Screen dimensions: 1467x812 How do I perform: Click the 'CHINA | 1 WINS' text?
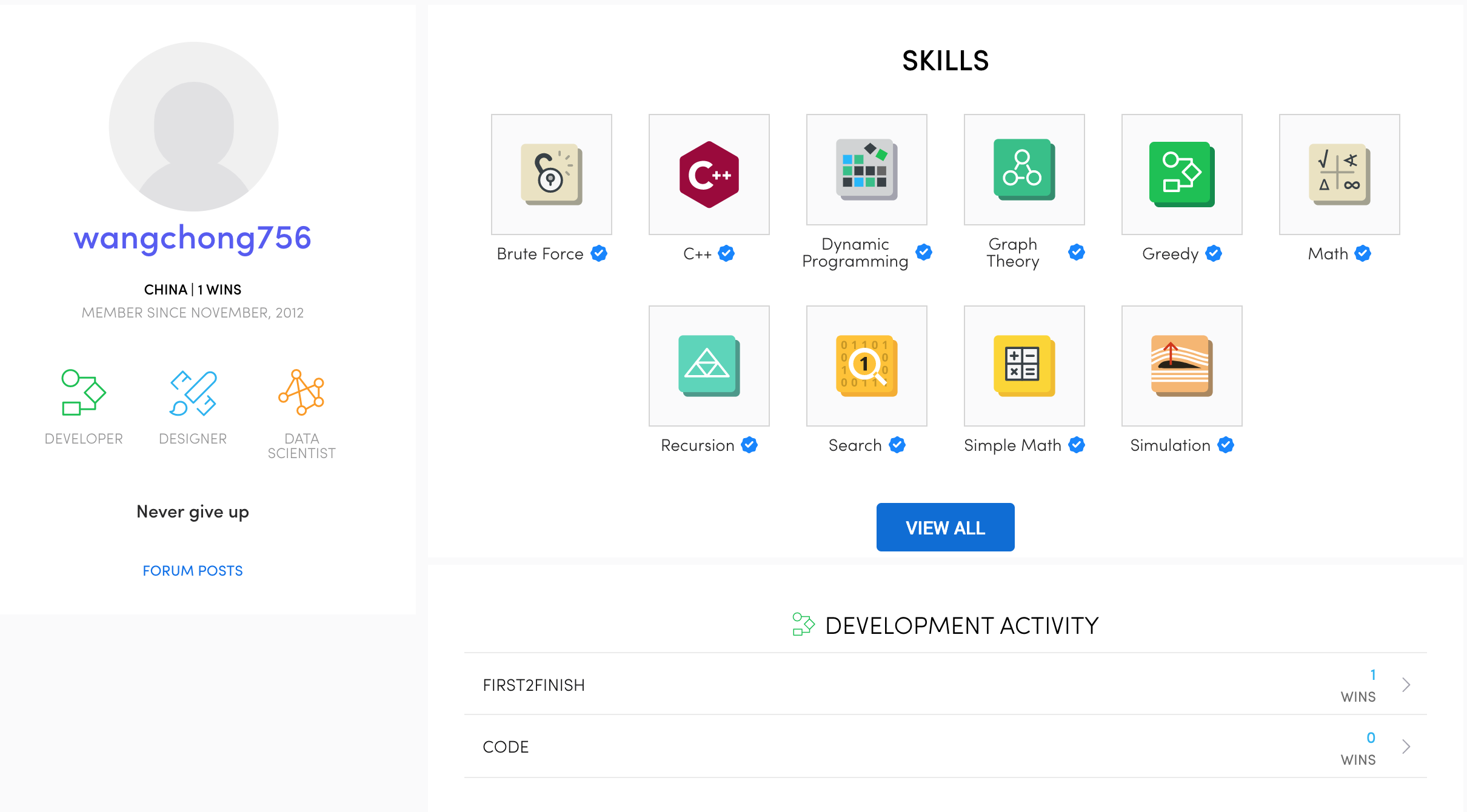[x=193, y=290]
